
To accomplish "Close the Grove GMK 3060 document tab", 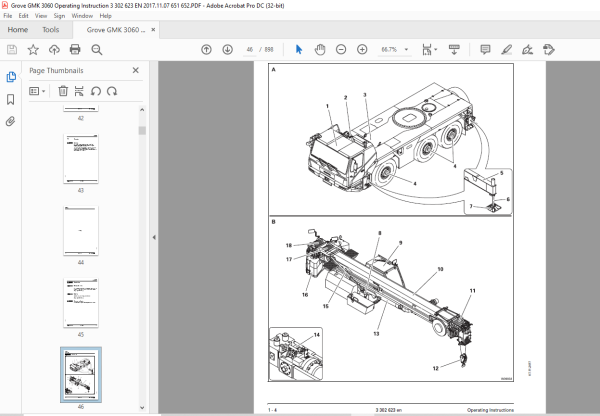I will pyautogui.click(x=153, y=29).
